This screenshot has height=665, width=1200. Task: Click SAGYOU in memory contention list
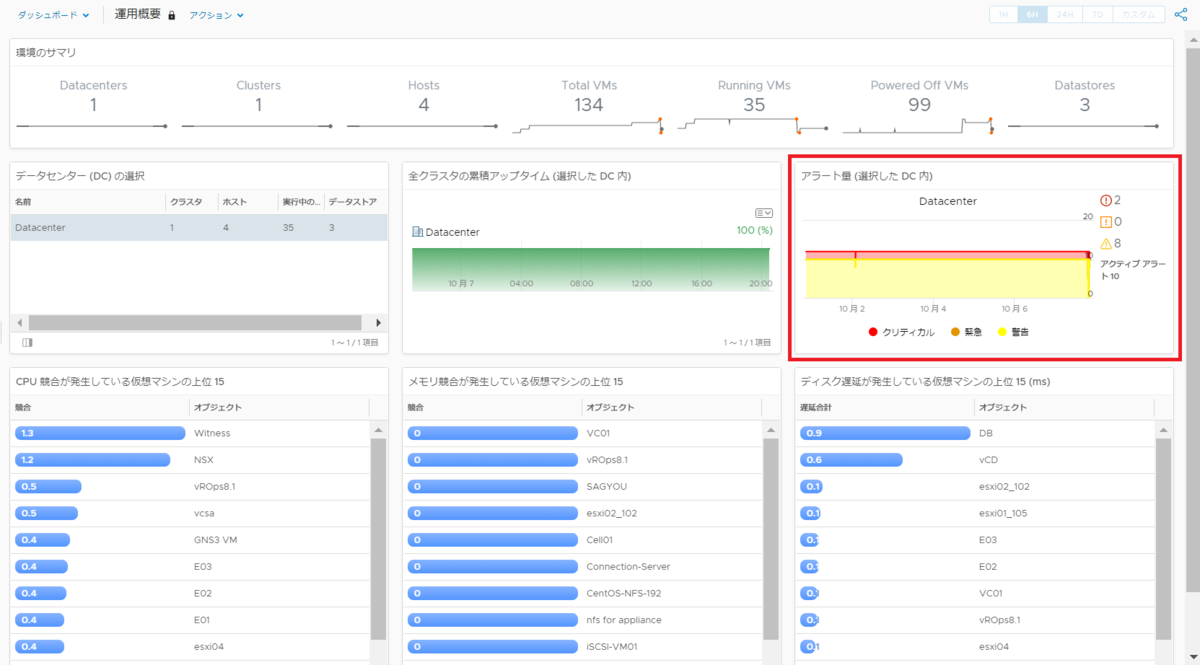point(609,486)
